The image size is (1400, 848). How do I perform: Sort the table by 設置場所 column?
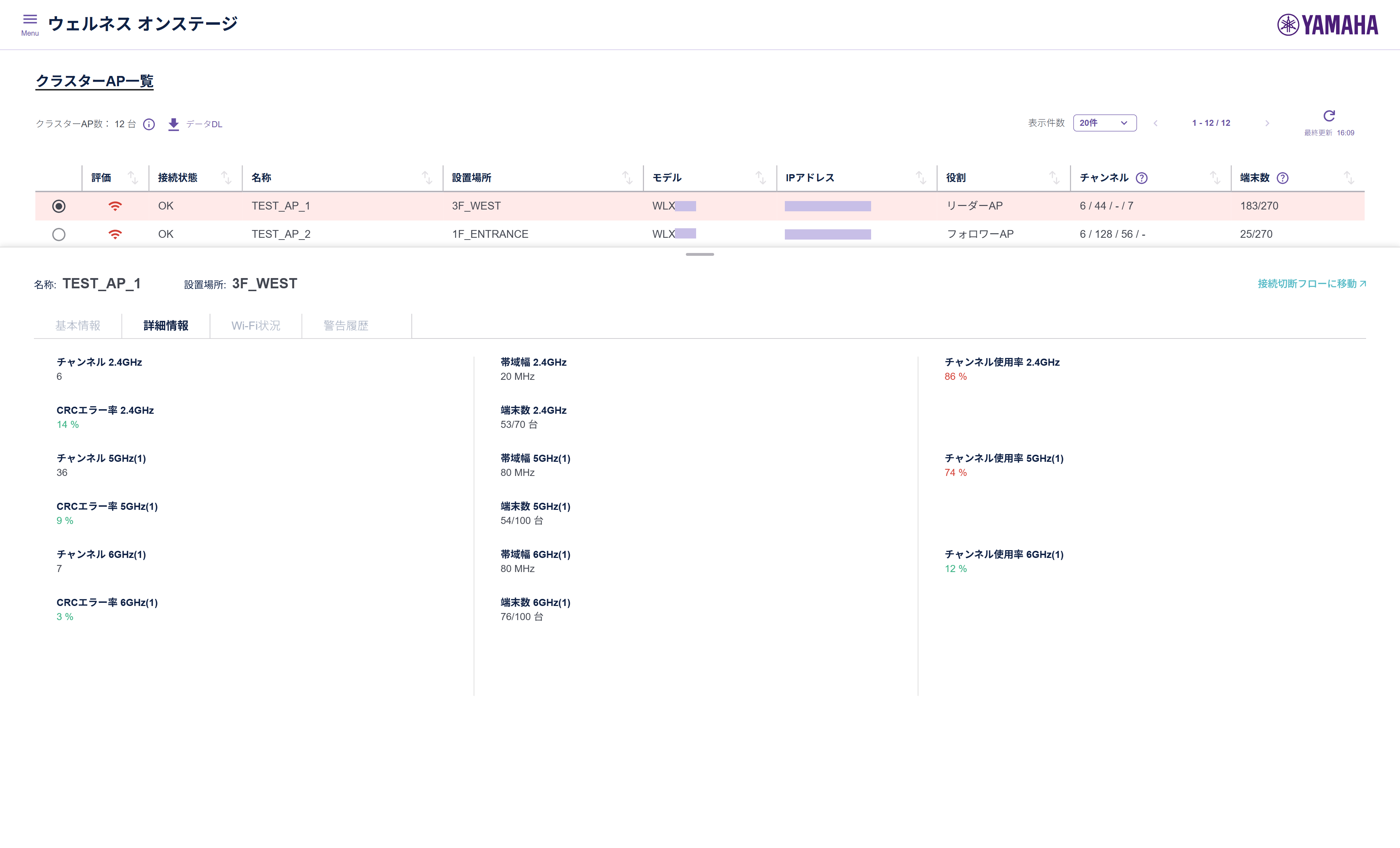tap(627, 178)
